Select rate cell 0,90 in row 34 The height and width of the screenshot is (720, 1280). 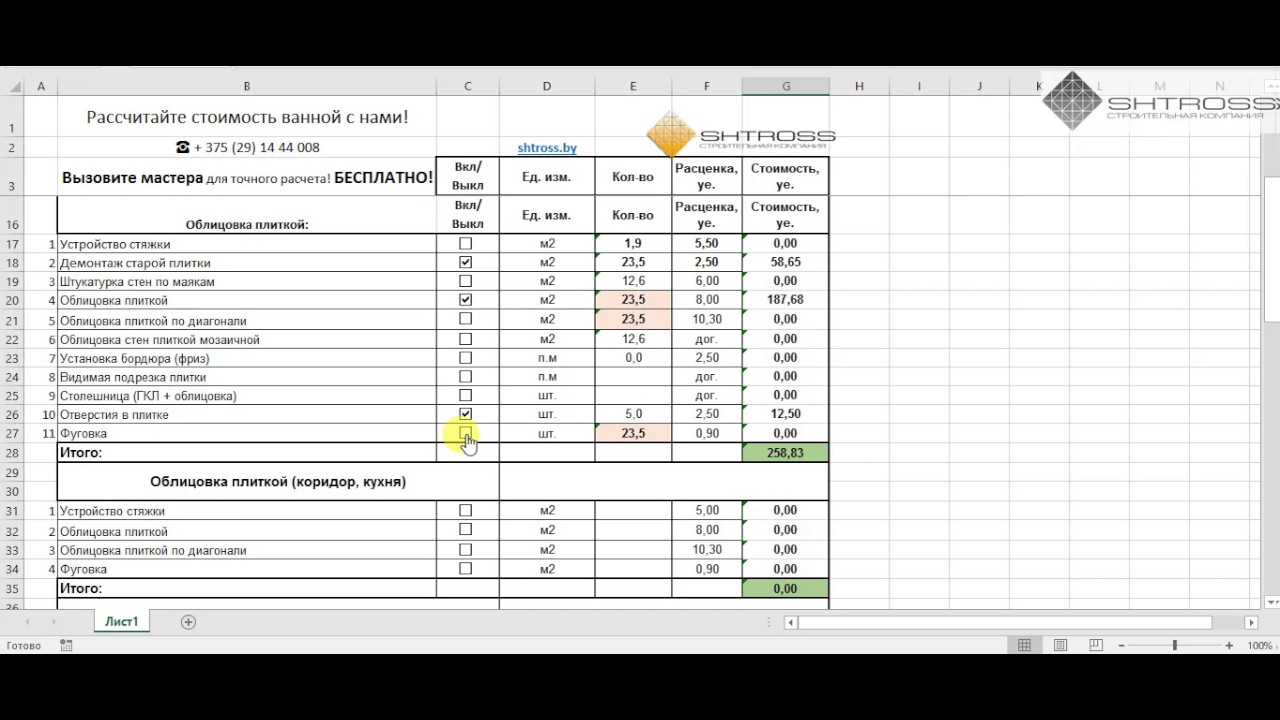[x=707, y=569]
